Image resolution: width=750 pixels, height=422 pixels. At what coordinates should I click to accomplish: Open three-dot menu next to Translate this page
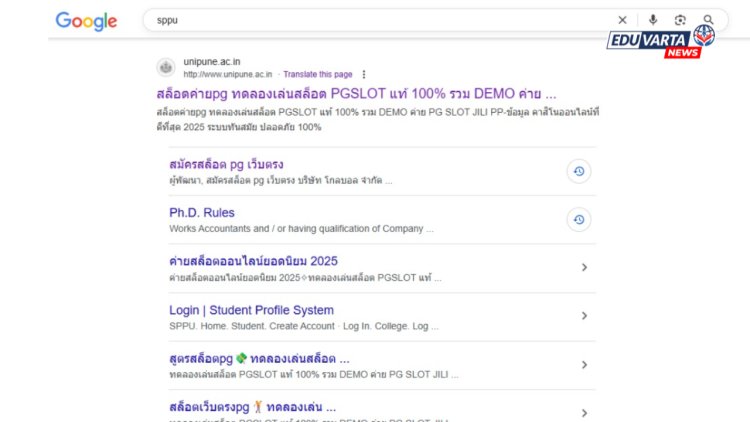(364, 74)
